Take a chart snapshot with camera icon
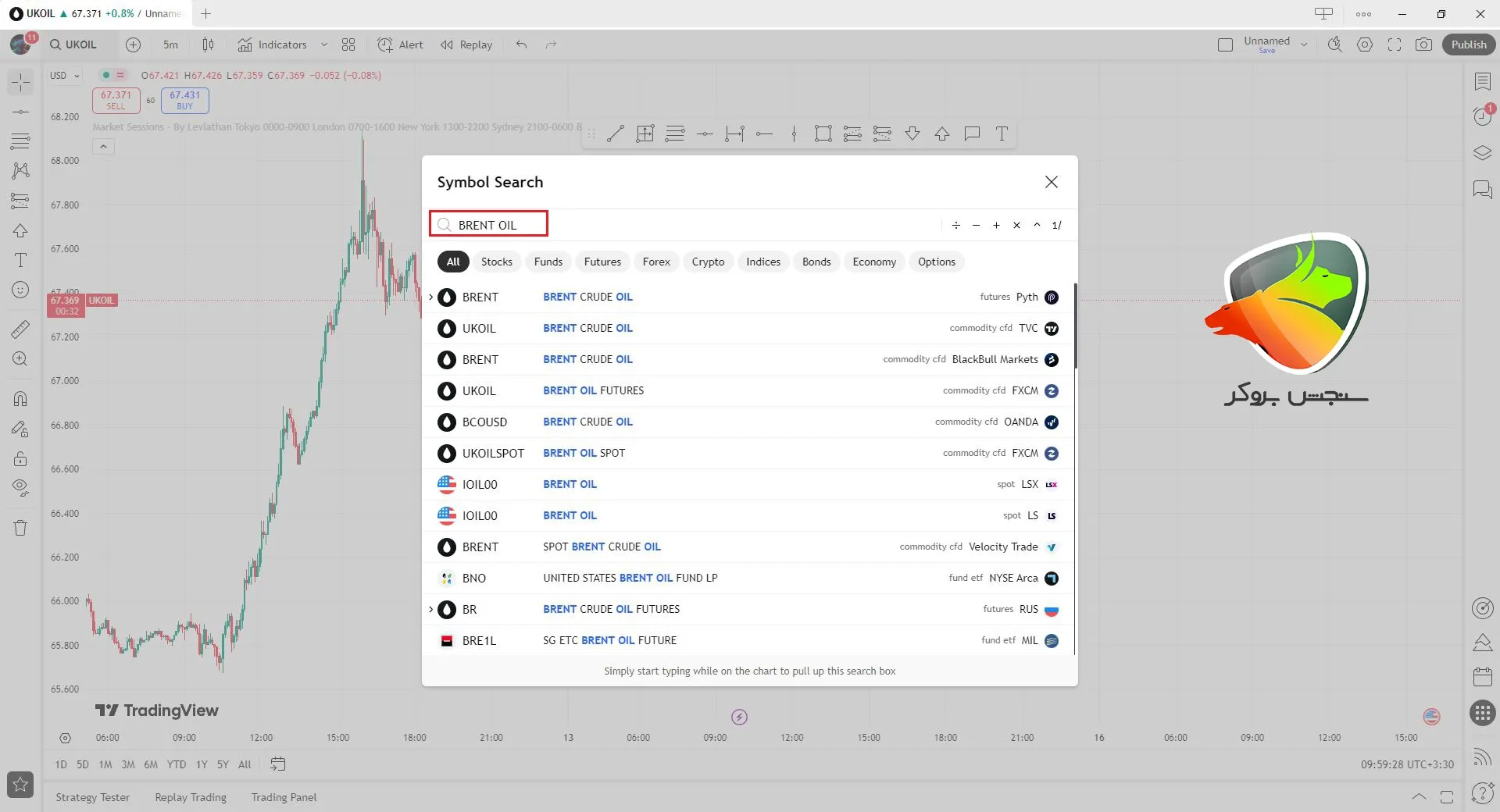 pos(1423,45)
